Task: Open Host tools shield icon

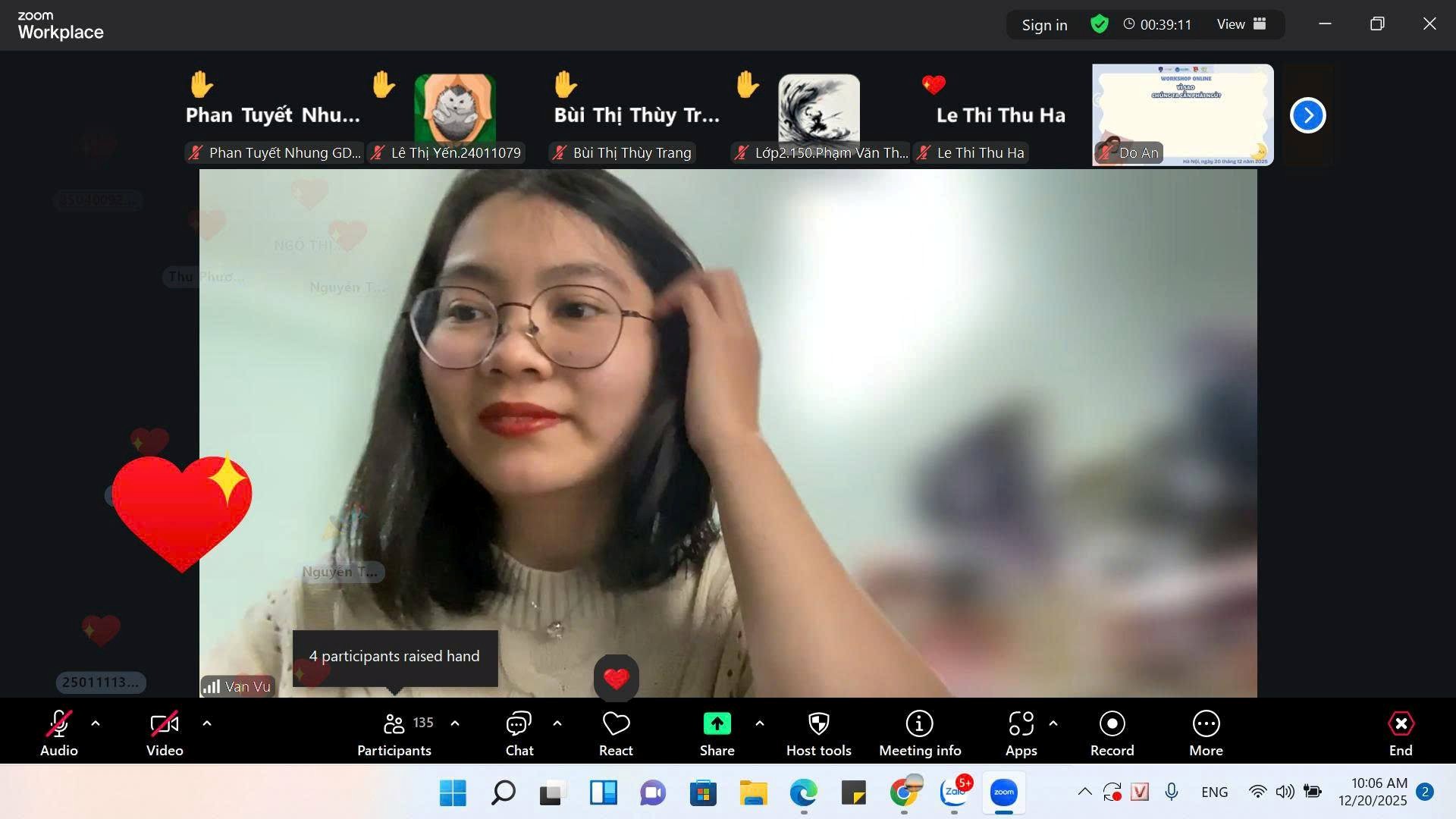Action: (x=818, y=724)
